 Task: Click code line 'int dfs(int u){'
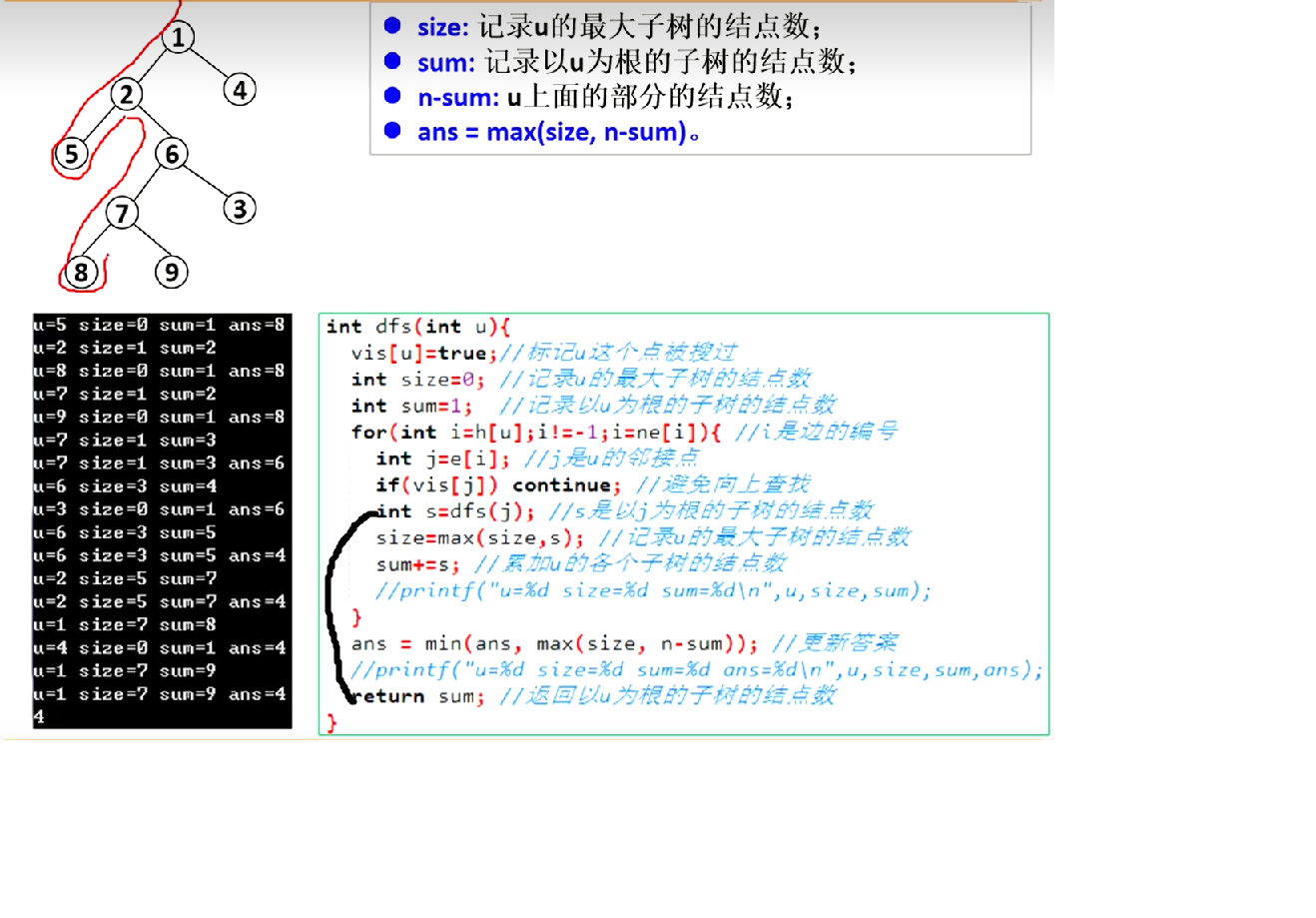[x=418, y=327]
